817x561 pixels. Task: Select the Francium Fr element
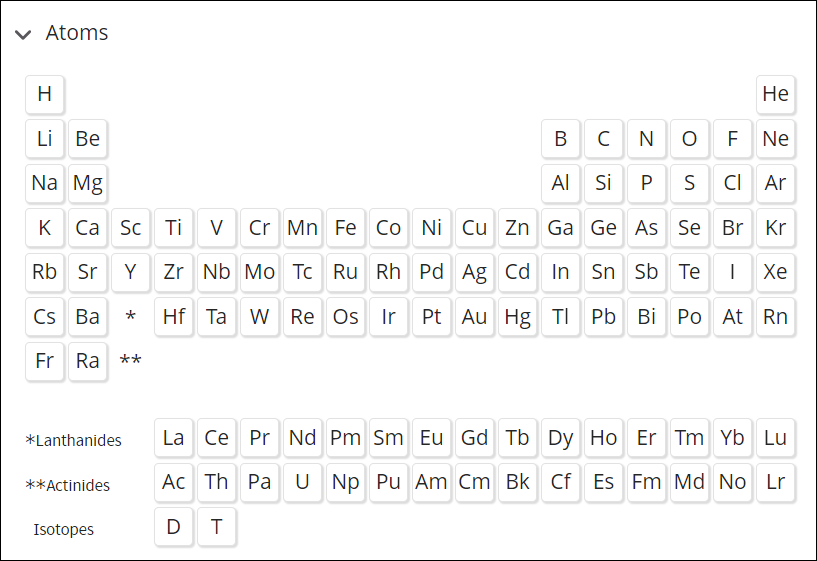click(x=45, y=361)
